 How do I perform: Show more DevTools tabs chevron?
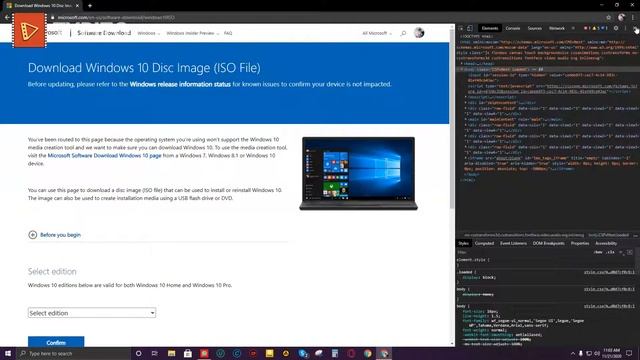573,28
